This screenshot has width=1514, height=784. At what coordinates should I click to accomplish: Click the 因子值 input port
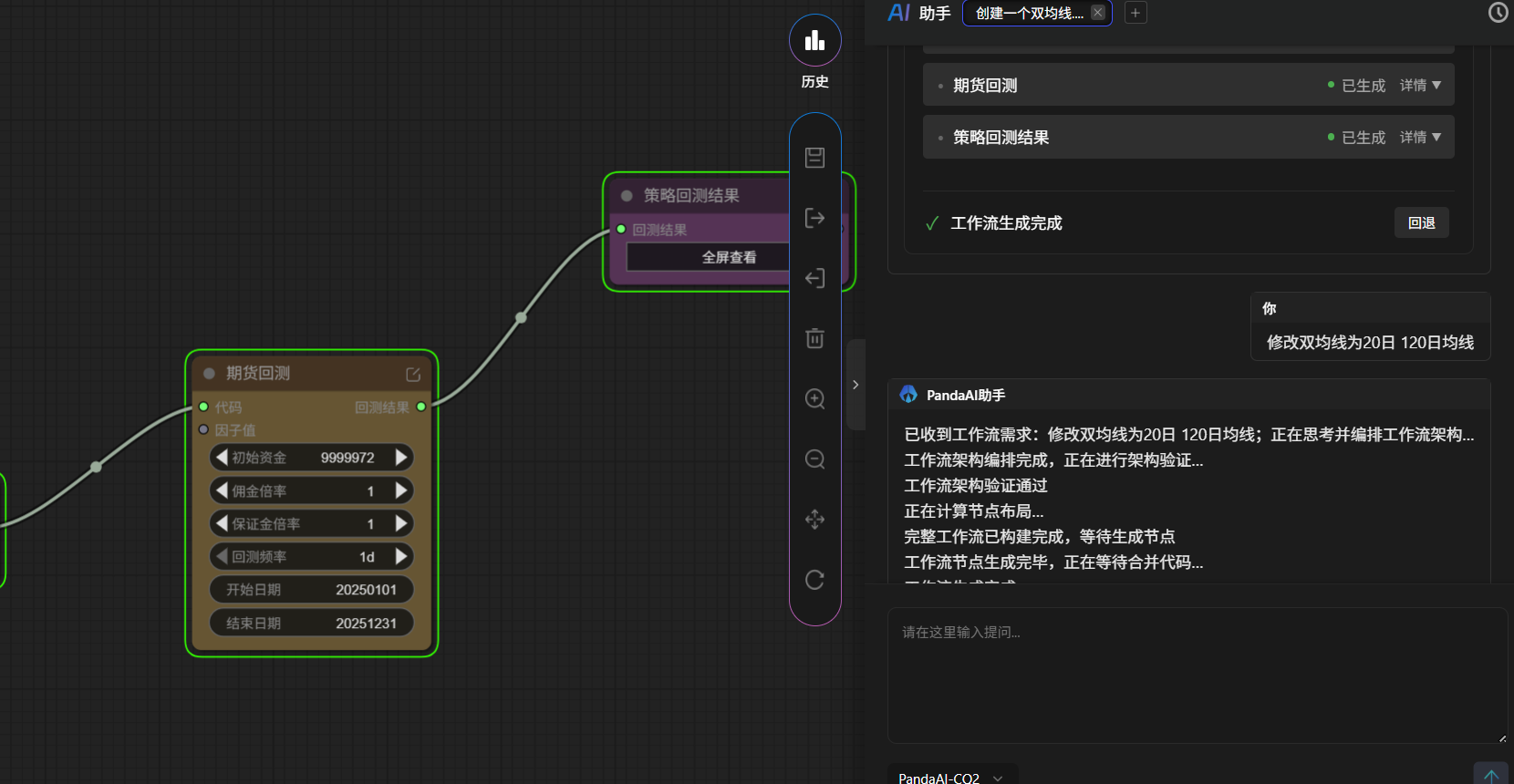(x=203, y=429)
